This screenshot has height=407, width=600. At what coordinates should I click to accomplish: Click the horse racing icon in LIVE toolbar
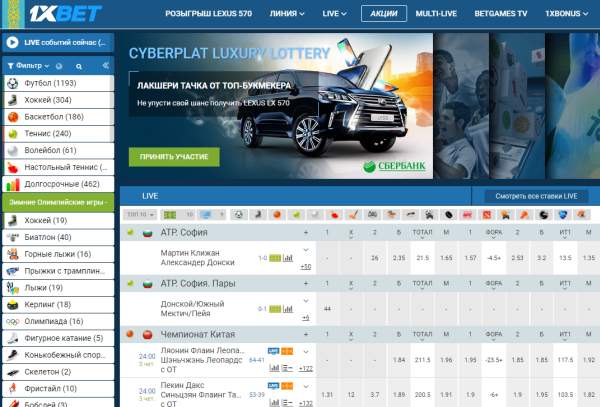tap(391, 215)
